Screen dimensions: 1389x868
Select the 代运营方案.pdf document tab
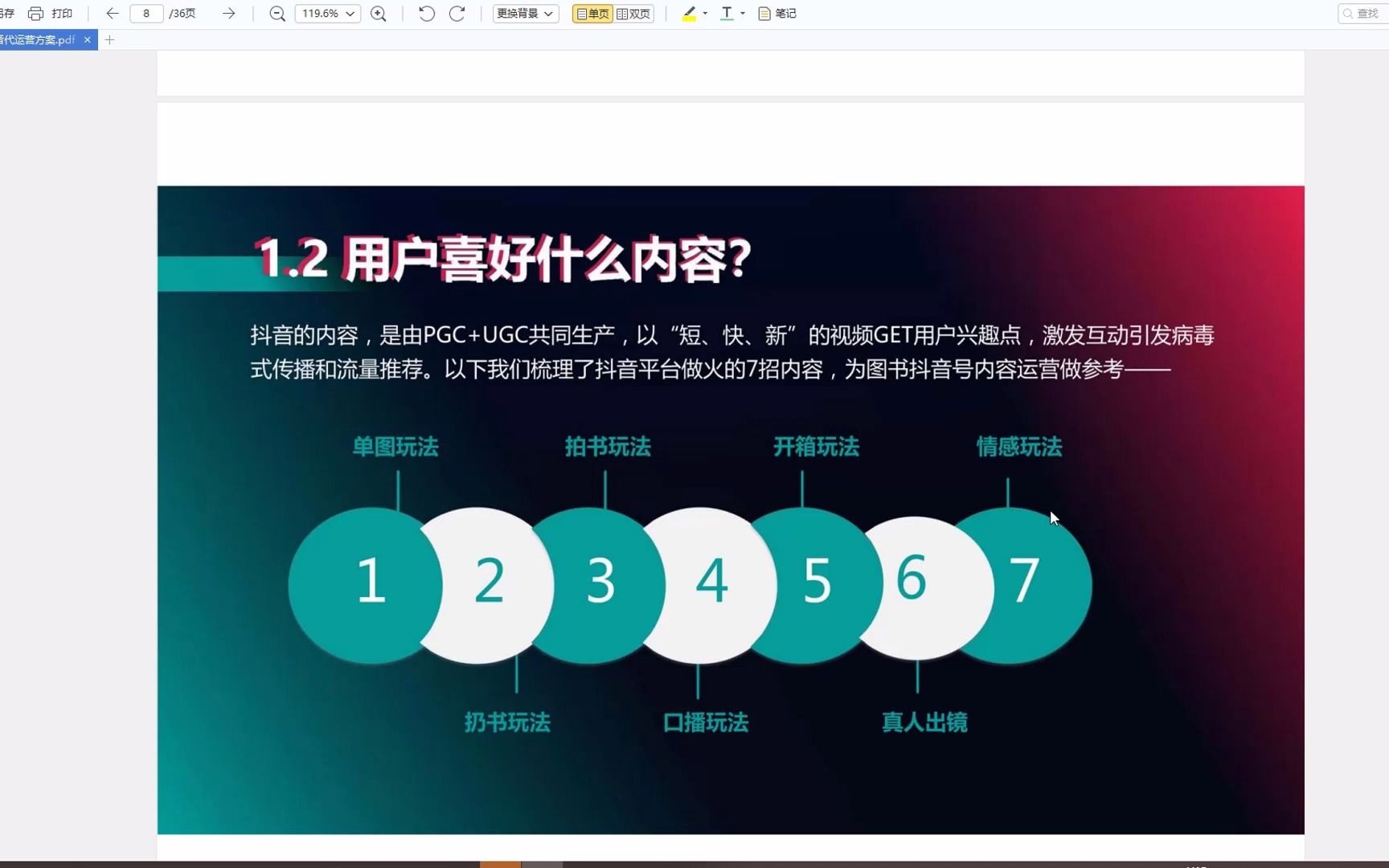tap(39, 39)
